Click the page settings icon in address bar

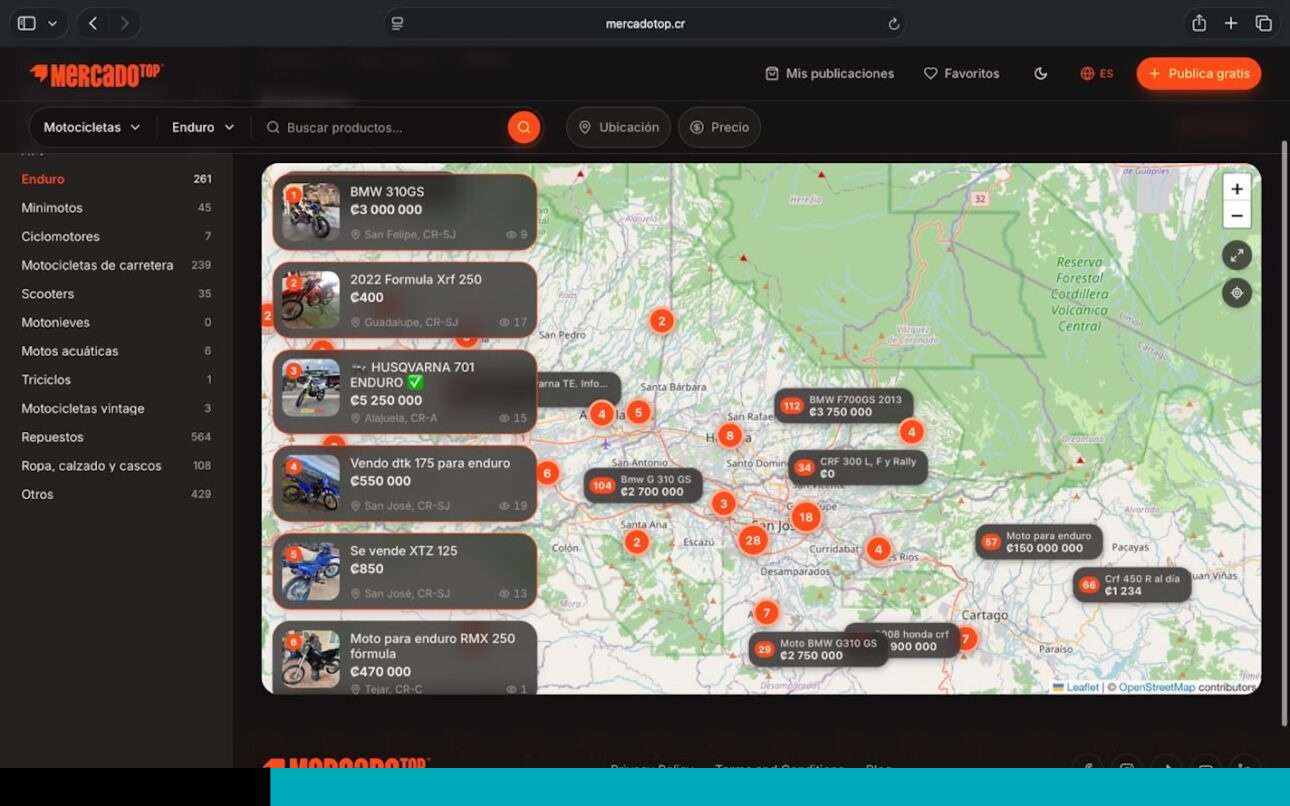(397, 24)
